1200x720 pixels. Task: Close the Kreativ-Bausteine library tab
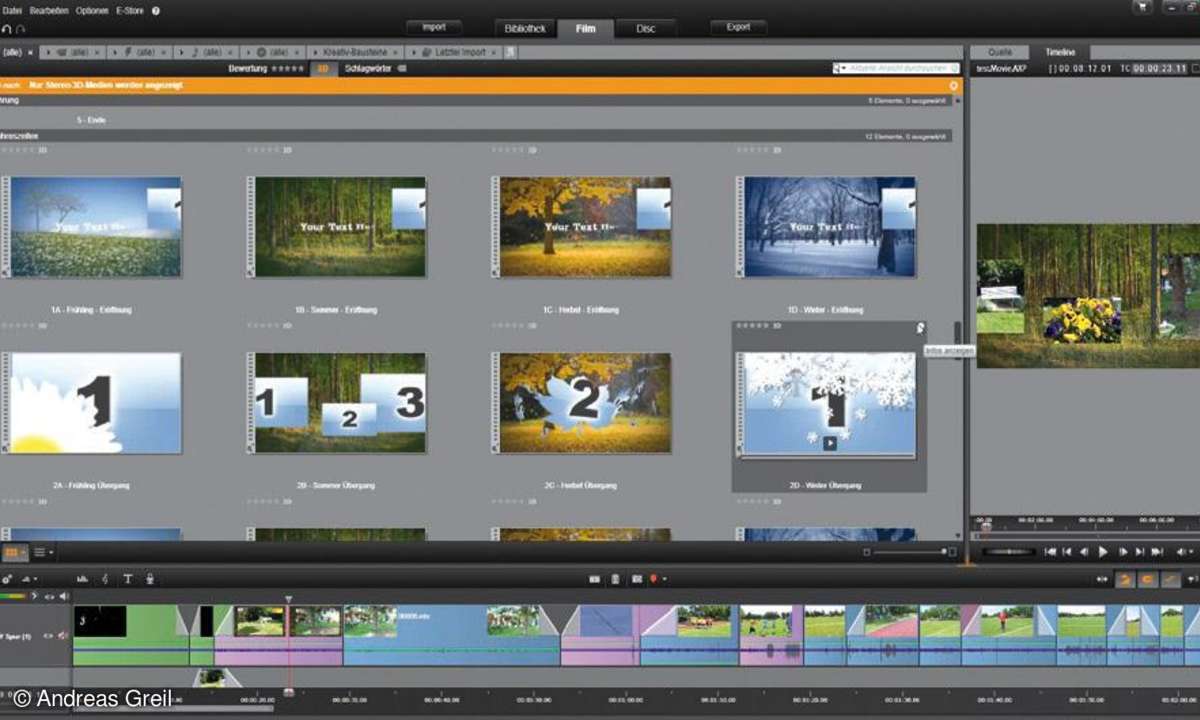click(x=395, y=51)
